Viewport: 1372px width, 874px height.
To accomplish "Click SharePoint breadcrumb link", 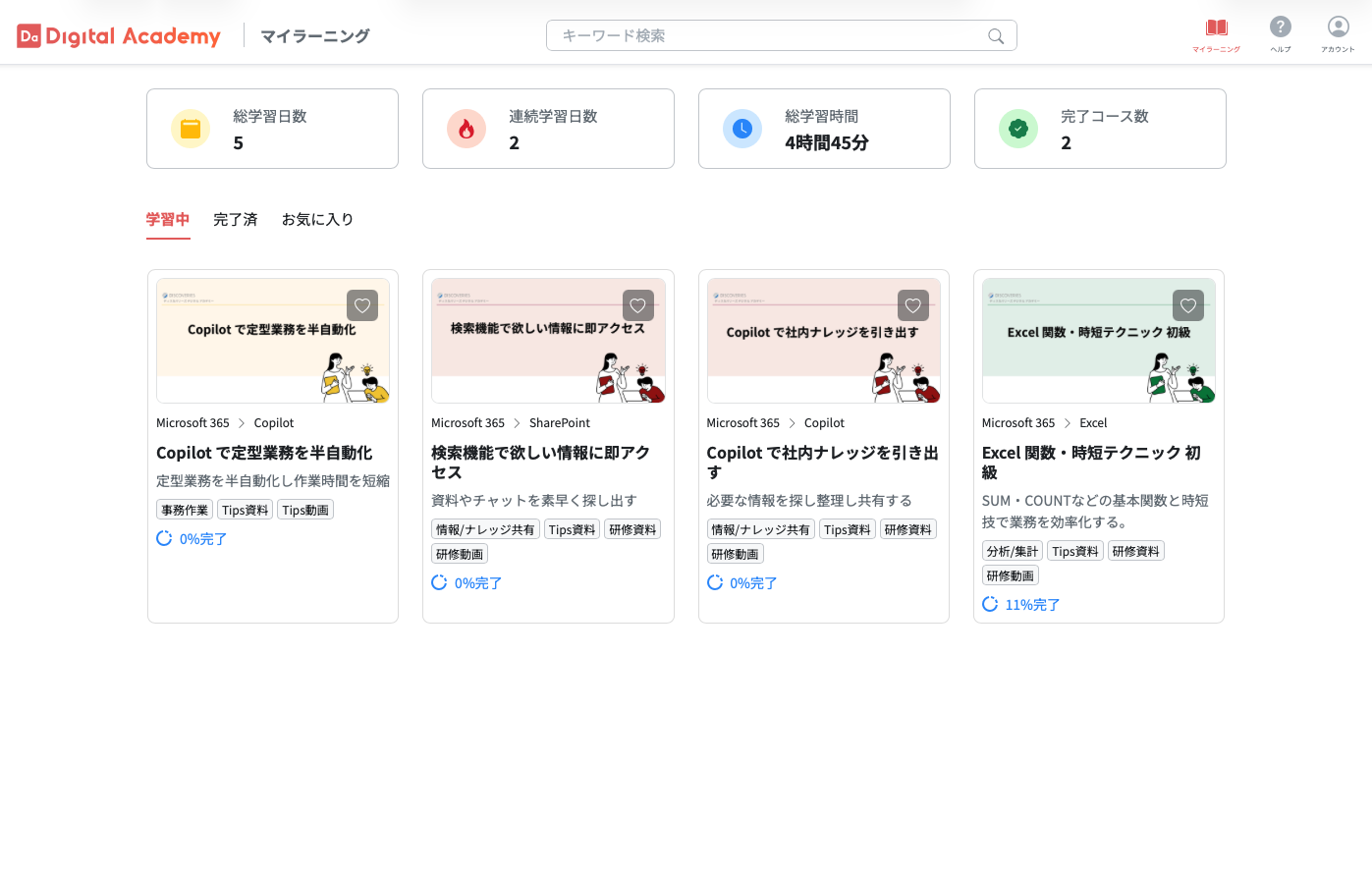I will (x=560, y=423).
